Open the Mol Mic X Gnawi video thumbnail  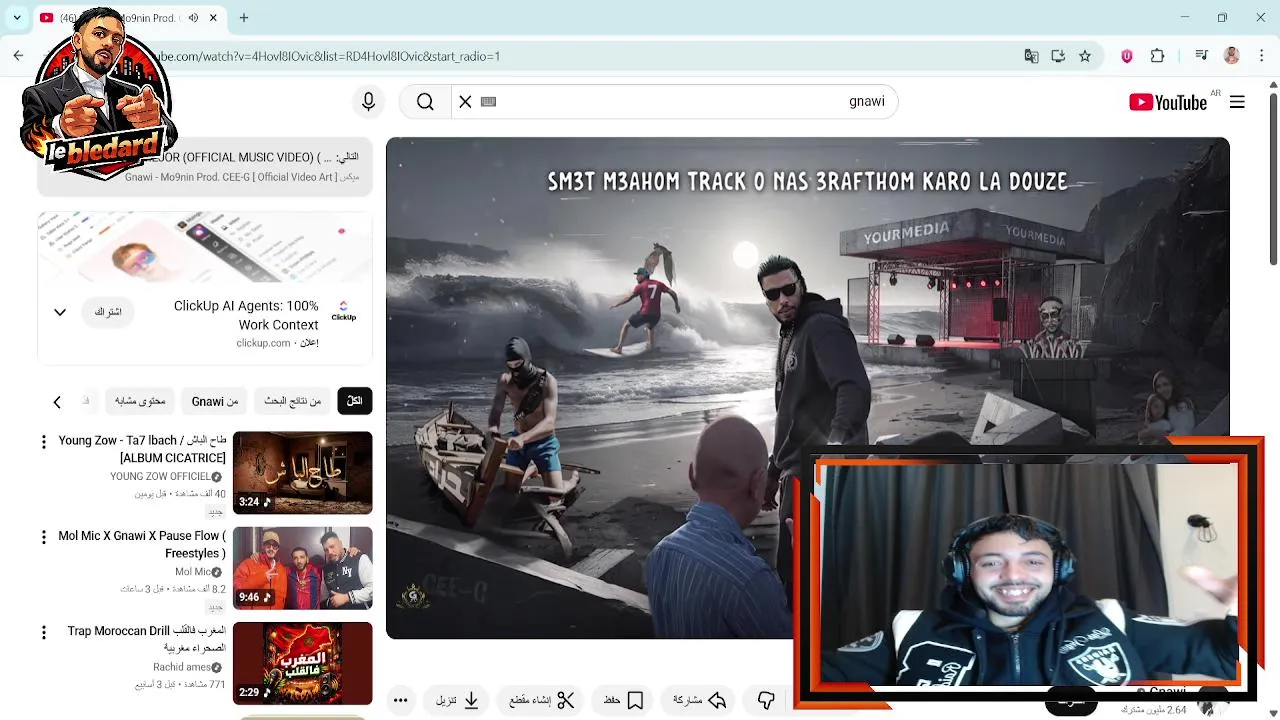(302, 568)
